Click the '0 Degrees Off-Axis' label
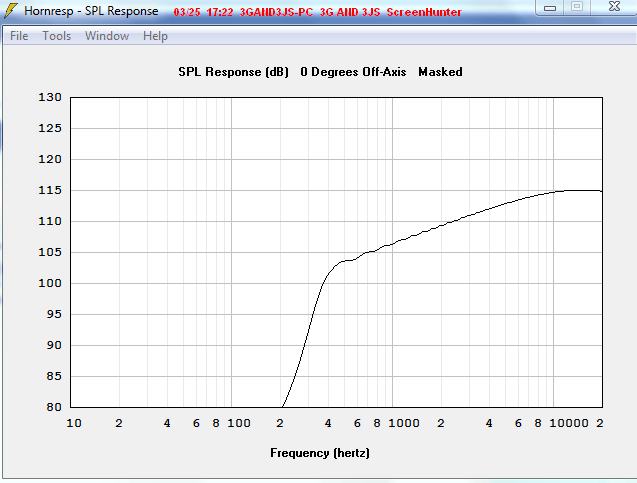The width and height of the screenshot is (637, 483). click(353, 72)
